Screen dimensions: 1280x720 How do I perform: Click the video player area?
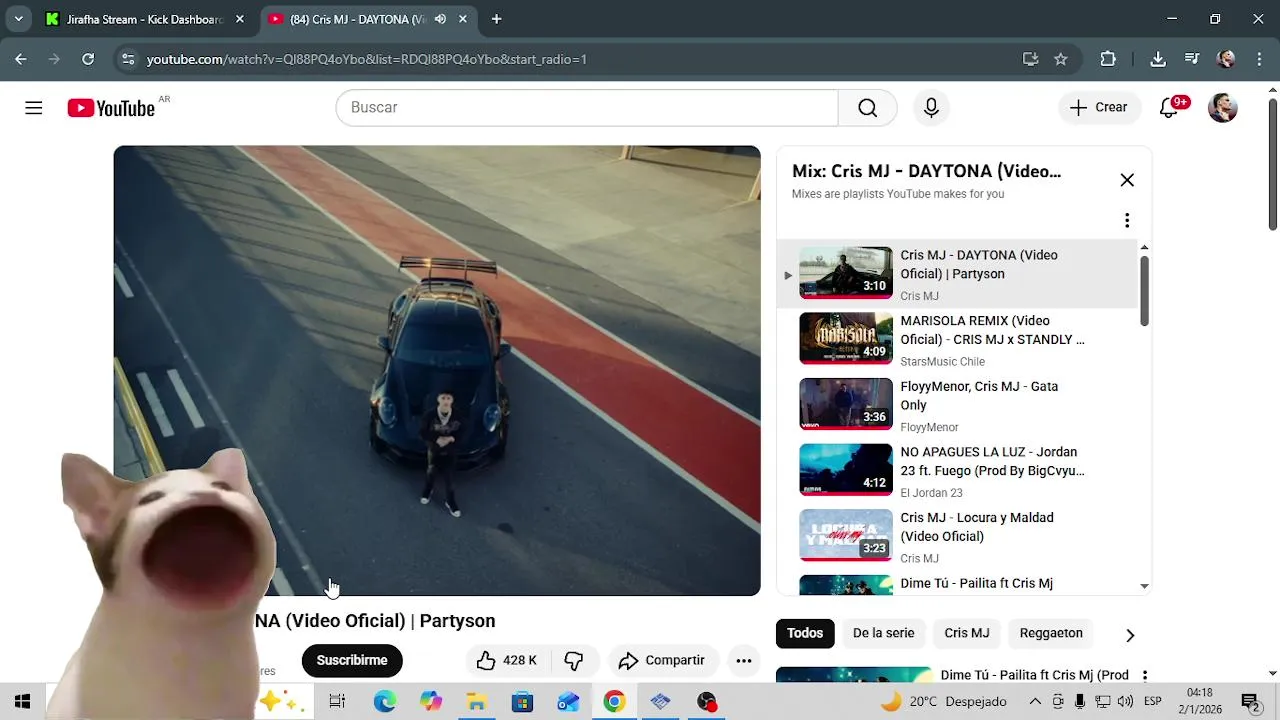pos(437,370)
